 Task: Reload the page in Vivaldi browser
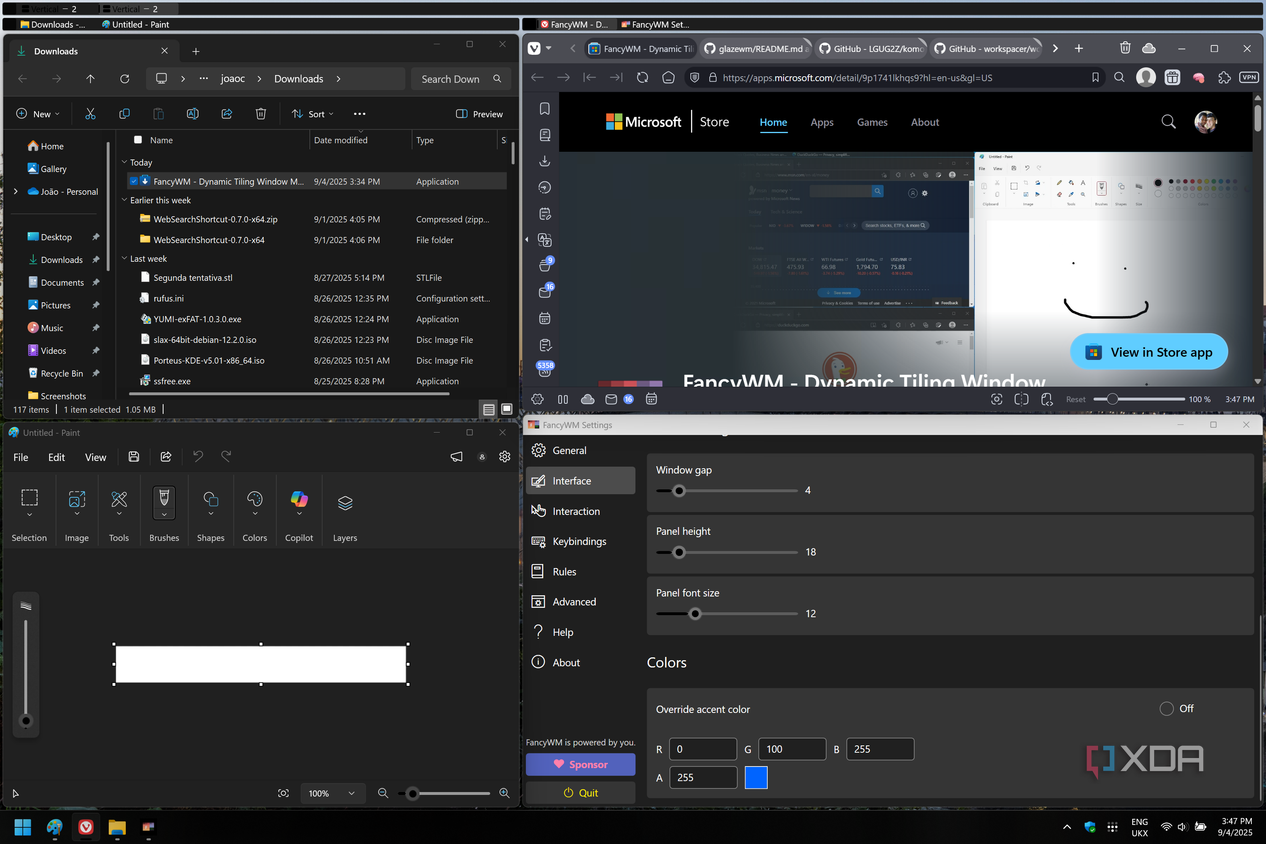(x=642, y=77)
